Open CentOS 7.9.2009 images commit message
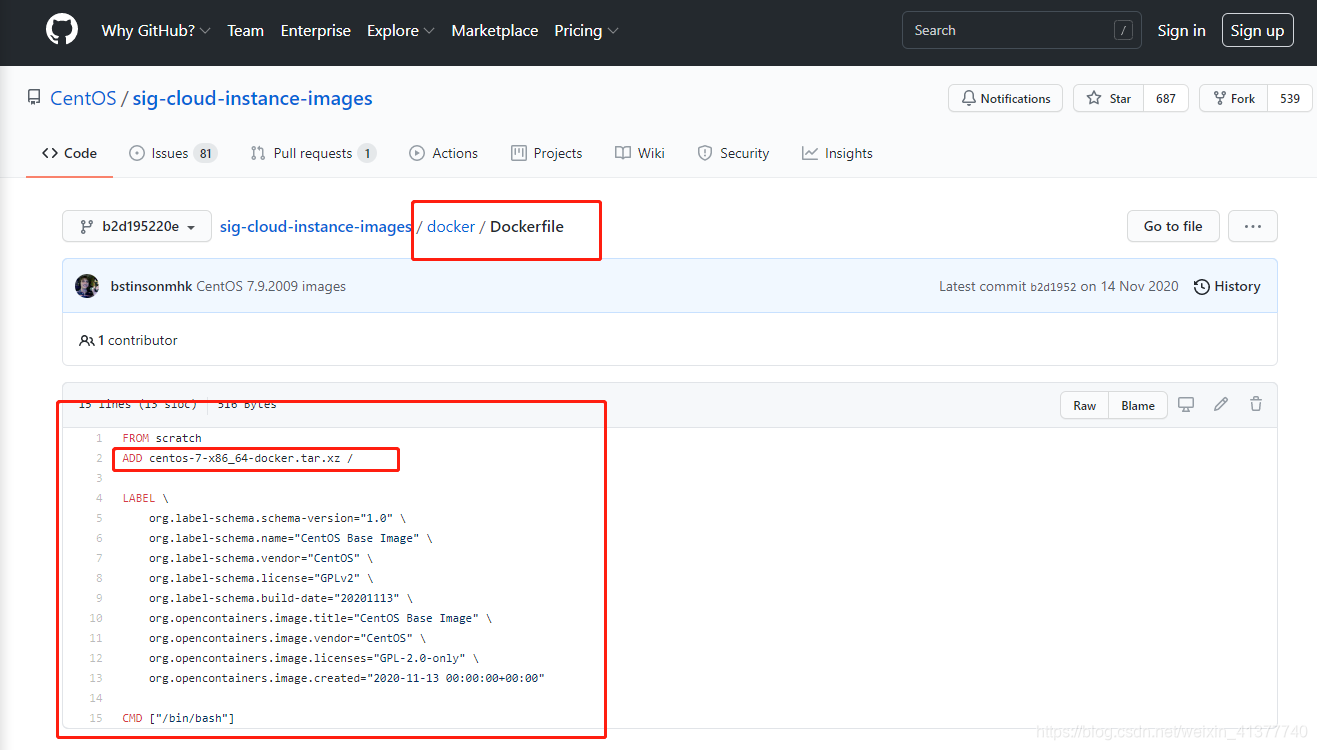 271,286
